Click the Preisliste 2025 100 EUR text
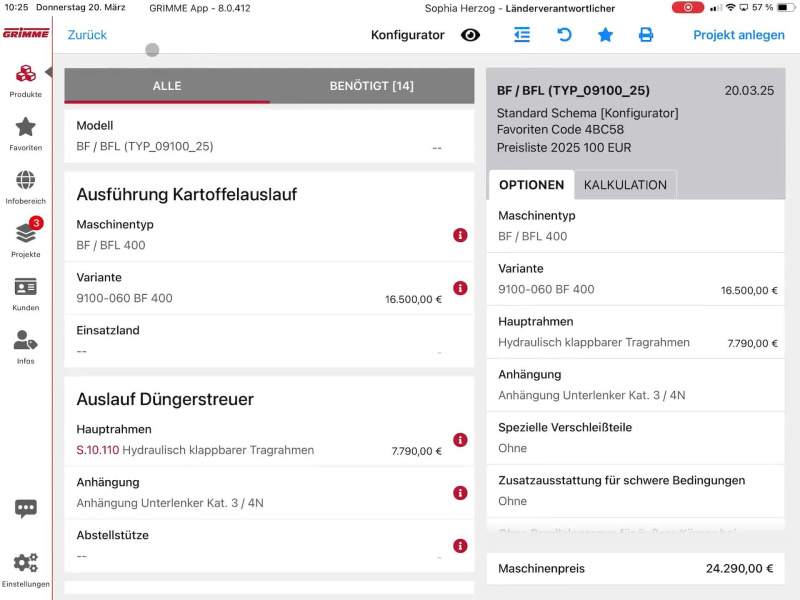 [x=564, y=147]
